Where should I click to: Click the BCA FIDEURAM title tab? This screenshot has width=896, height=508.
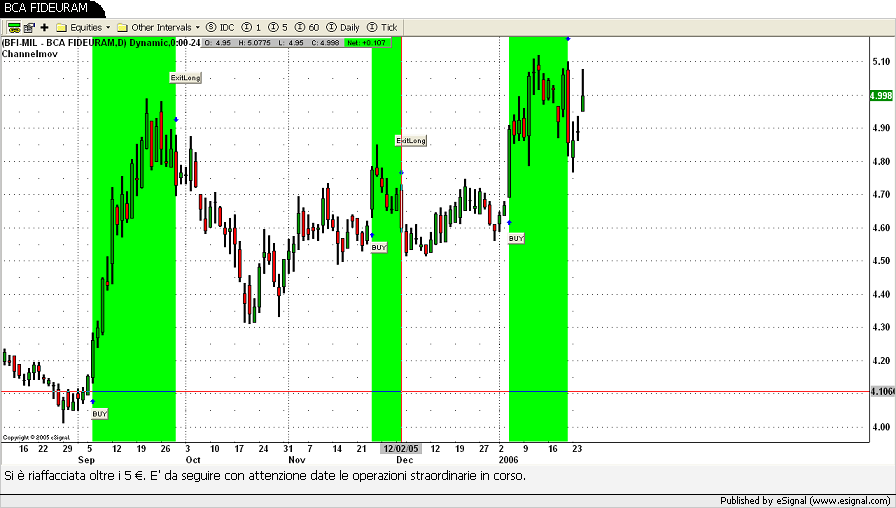[x=45, y=8]
